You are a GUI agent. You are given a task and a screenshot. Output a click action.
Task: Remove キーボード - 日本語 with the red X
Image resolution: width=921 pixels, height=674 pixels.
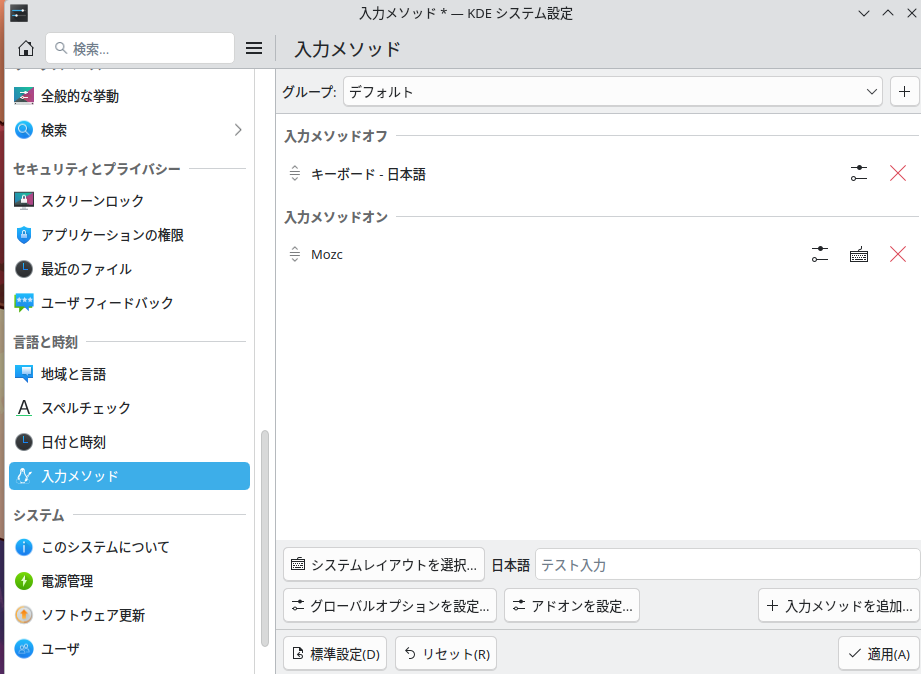pyautogui.click(x=898, y=173)
